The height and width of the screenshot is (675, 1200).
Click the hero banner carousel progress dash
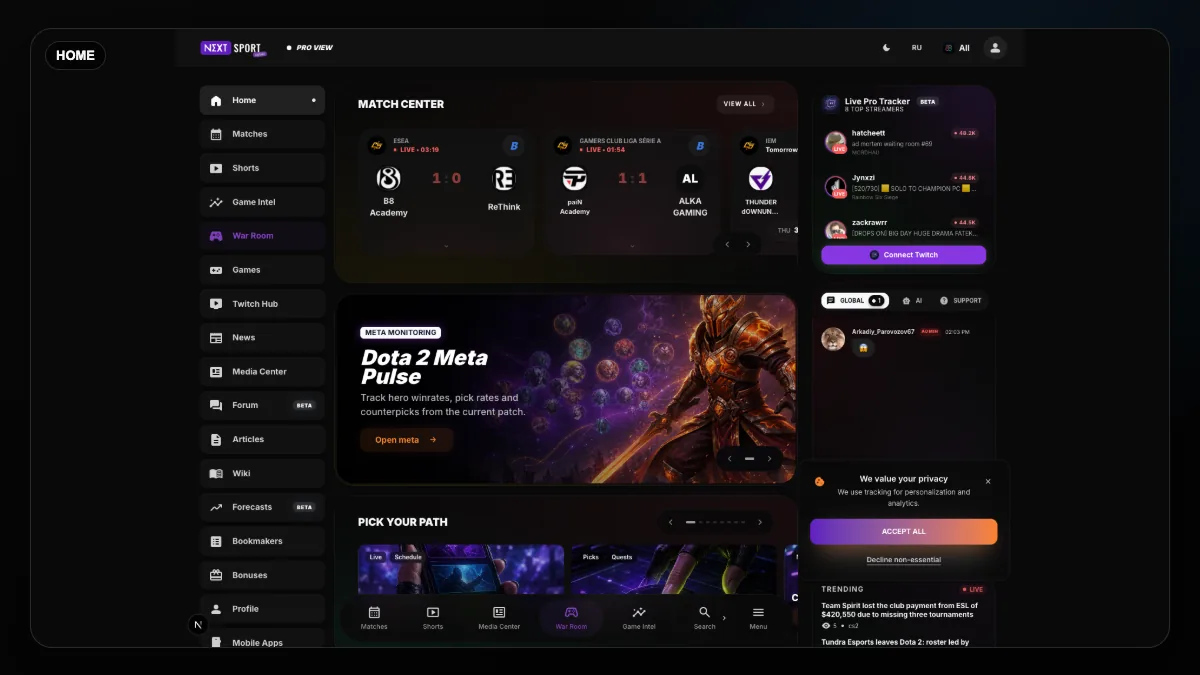point(749,459)
